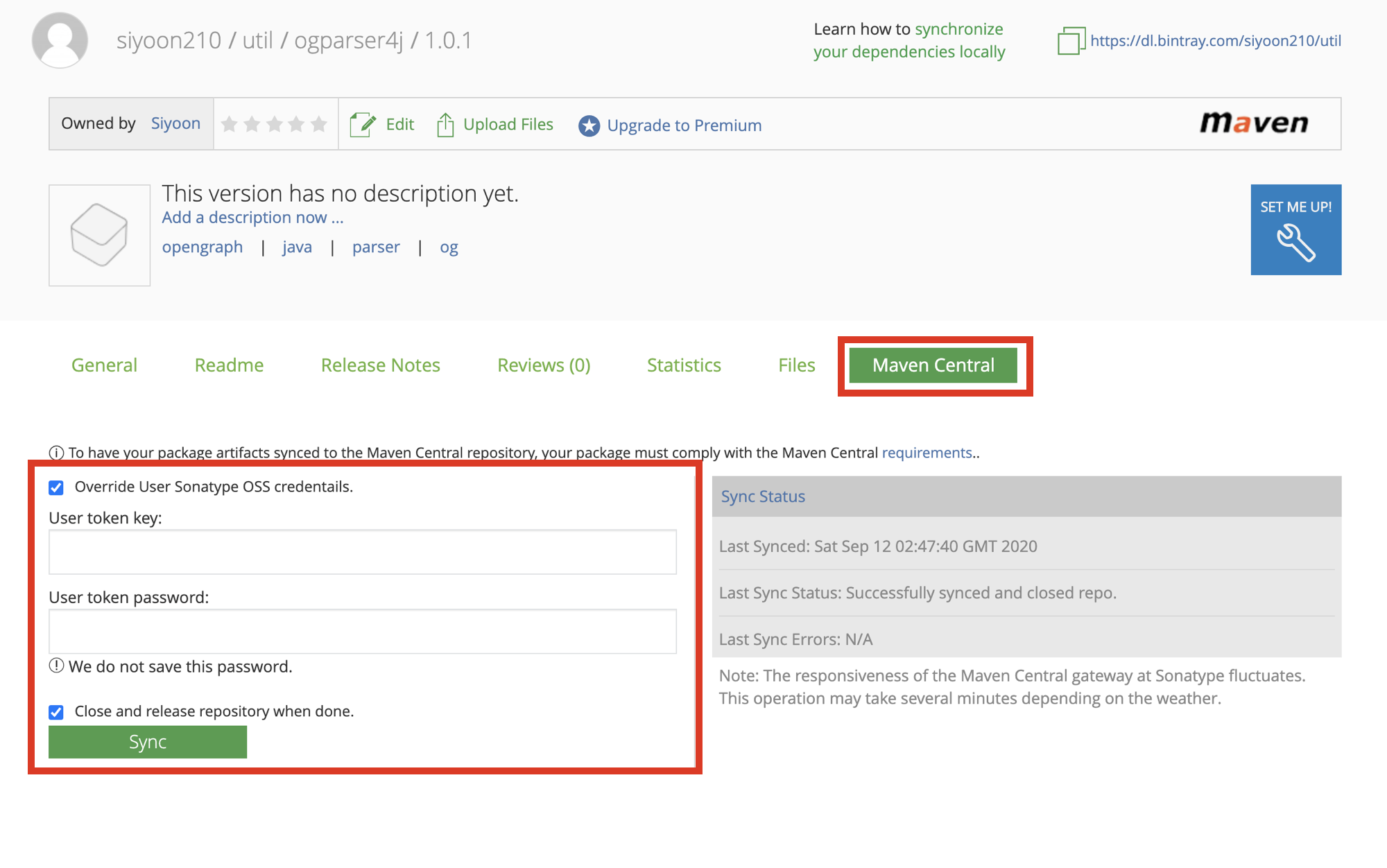Switch to the Release Notes tab

(380, 365)
